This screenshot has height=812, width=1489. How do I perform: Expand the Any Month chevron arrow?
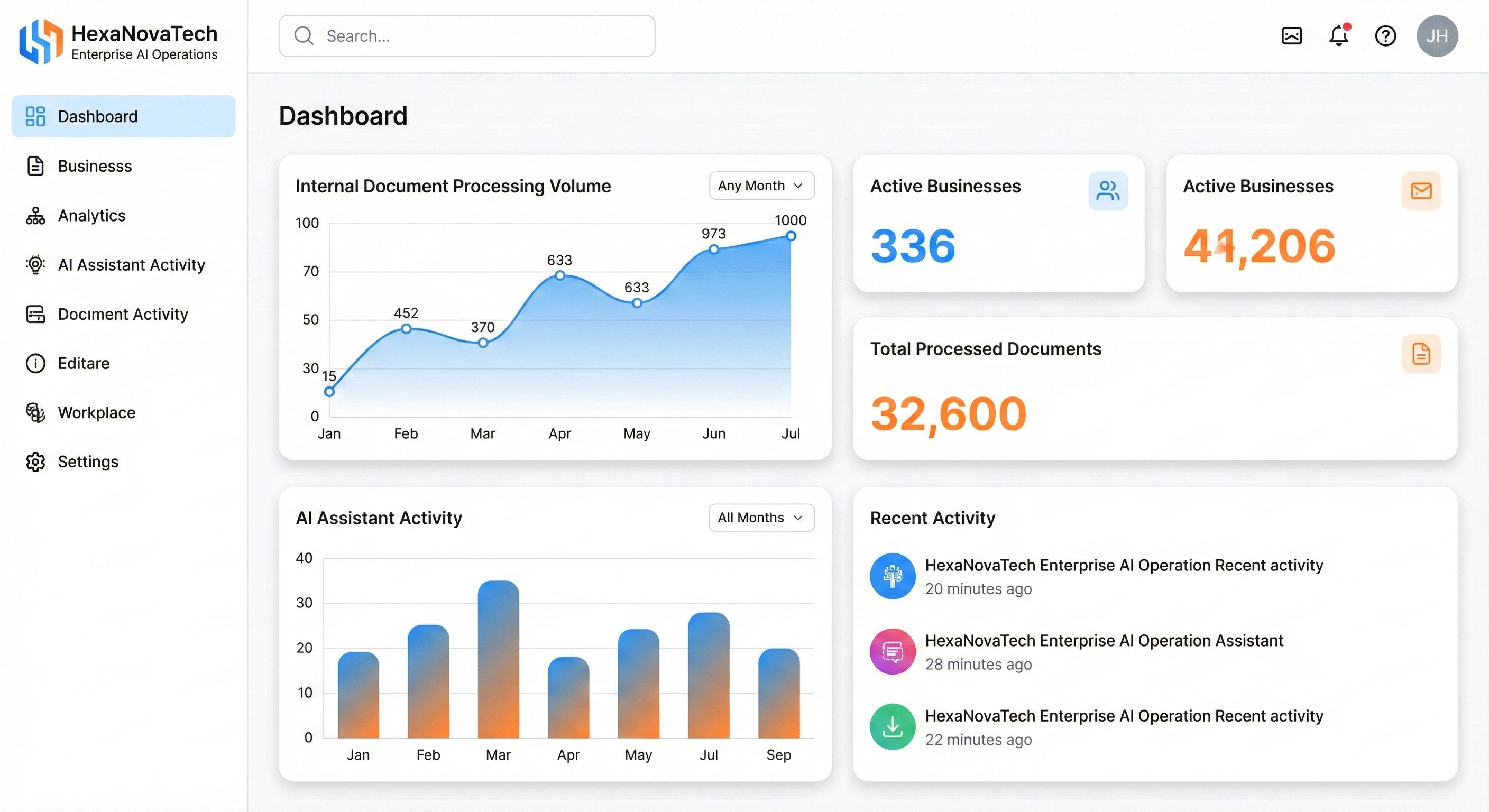tap(799, 186)
